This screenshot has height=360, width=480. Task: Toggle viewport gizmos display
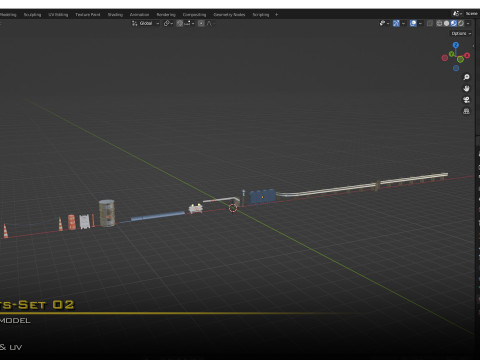point(396,23)
